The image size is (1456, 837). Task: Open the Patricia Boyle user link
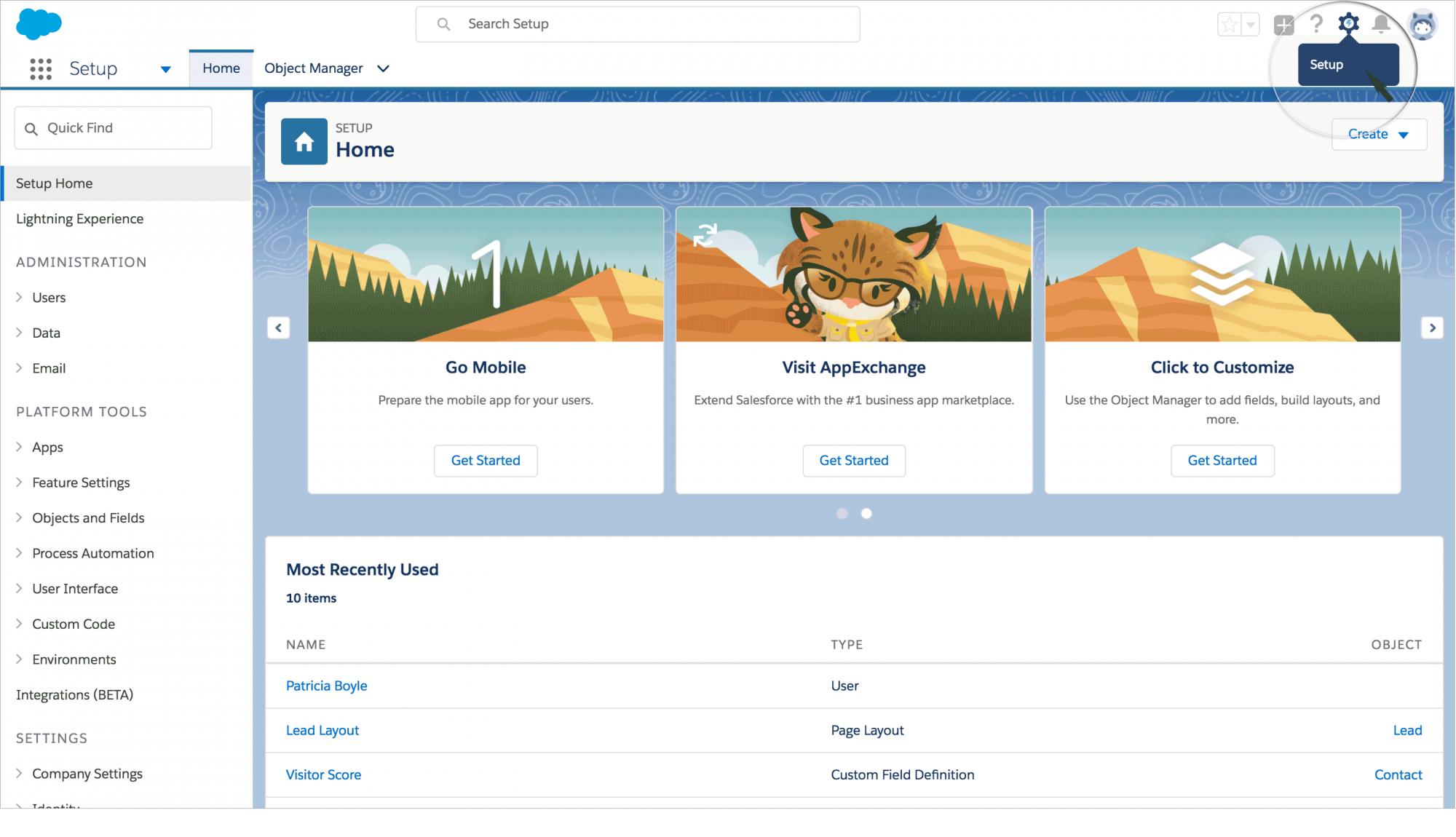pyautogui.click(x=326, y=686)
